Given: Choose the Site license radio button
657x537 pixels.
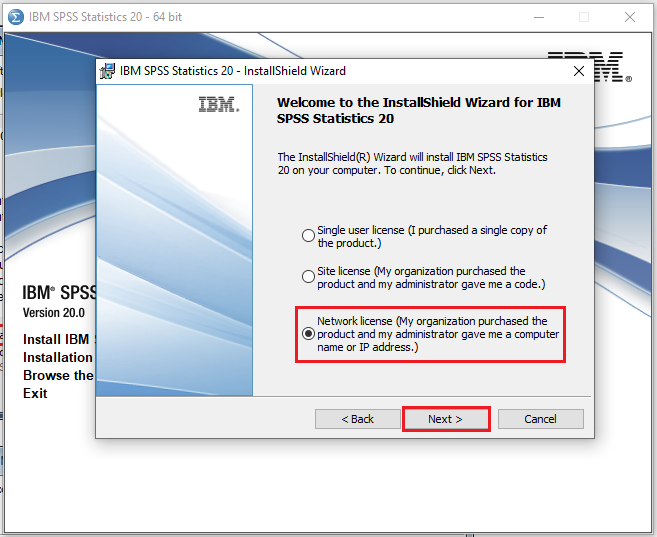Looking at the screenshot, I should tap(308, 277).
